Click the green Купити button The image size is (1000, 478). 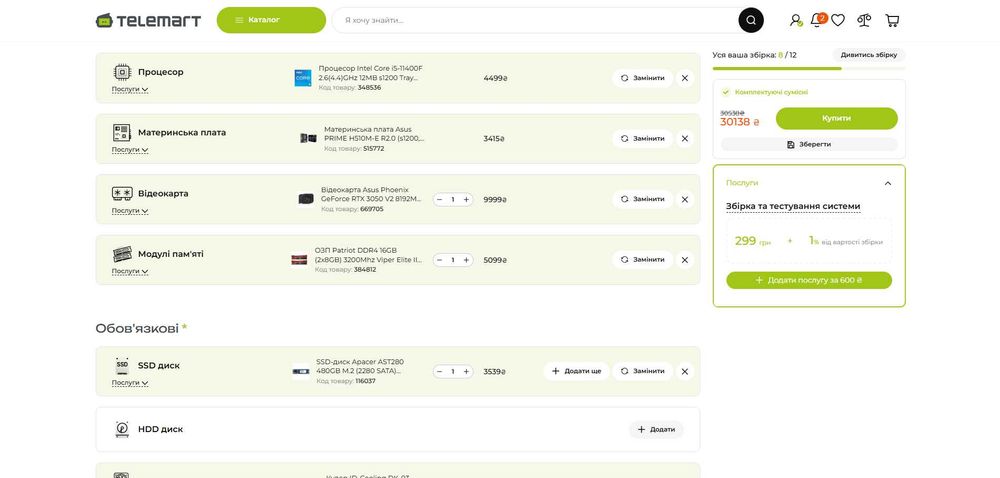pyautogui.click(x=837, y=119)
